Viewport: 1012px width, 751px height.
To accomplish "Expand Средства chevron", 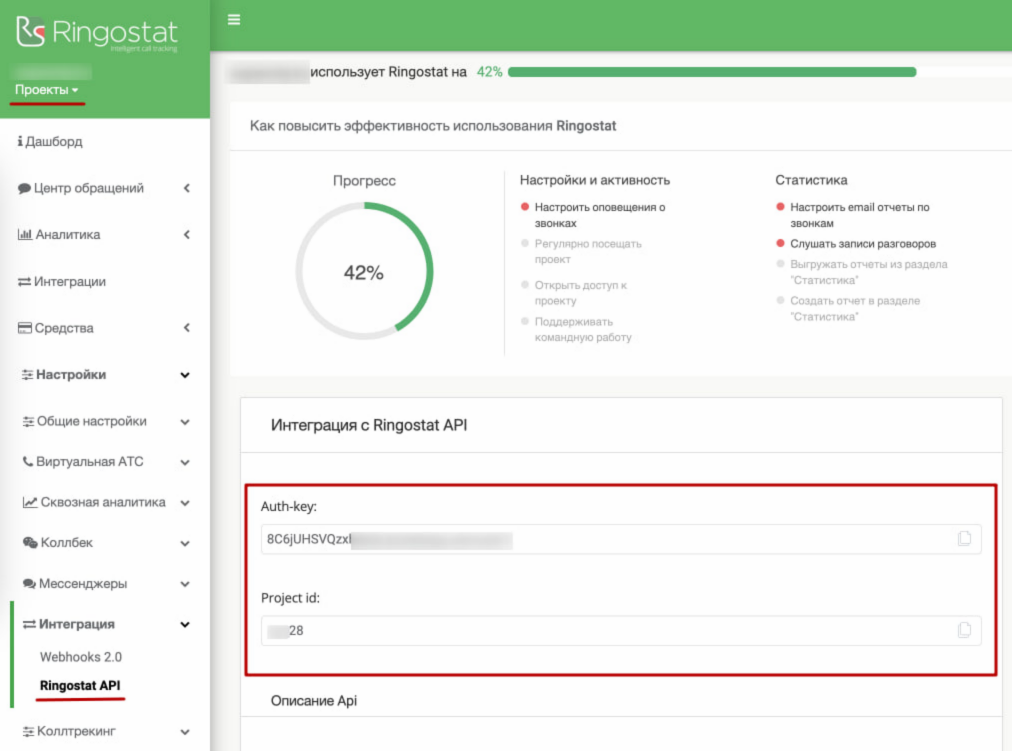I will (x=187, y=328).
